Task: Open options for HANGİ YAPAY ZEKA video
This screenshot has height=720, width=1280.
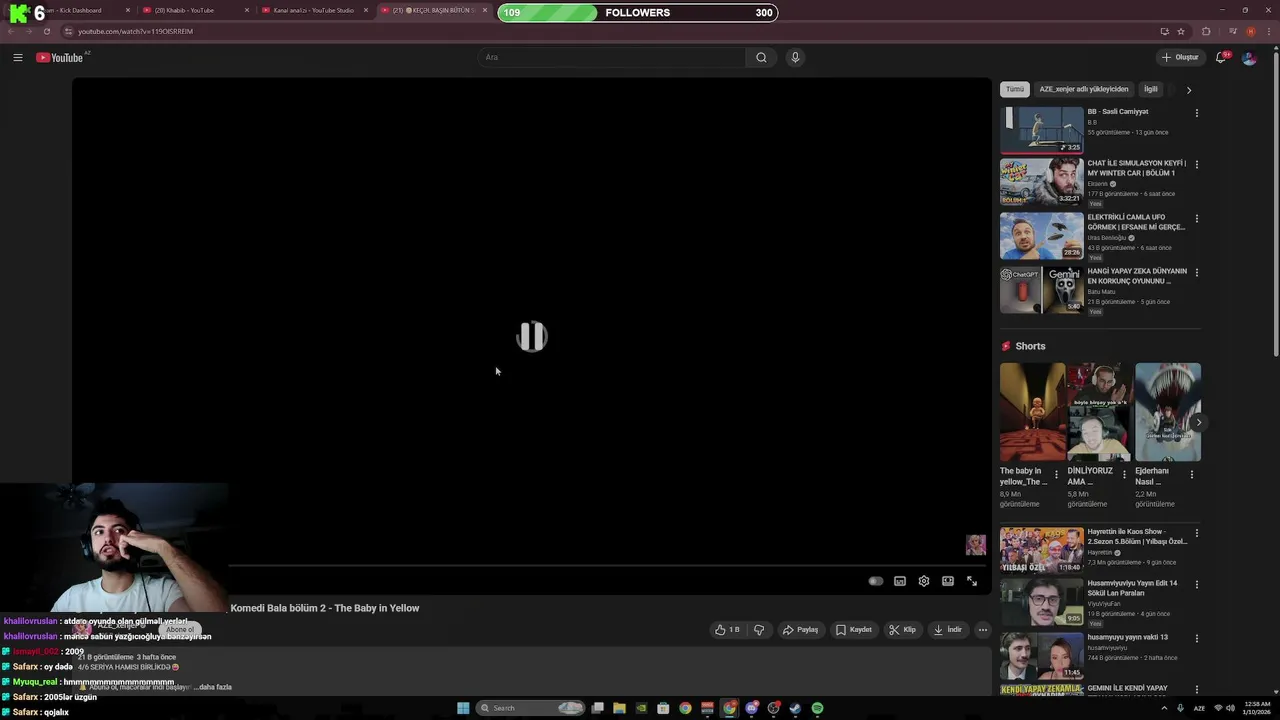Action: click(x=1196, y=272)
